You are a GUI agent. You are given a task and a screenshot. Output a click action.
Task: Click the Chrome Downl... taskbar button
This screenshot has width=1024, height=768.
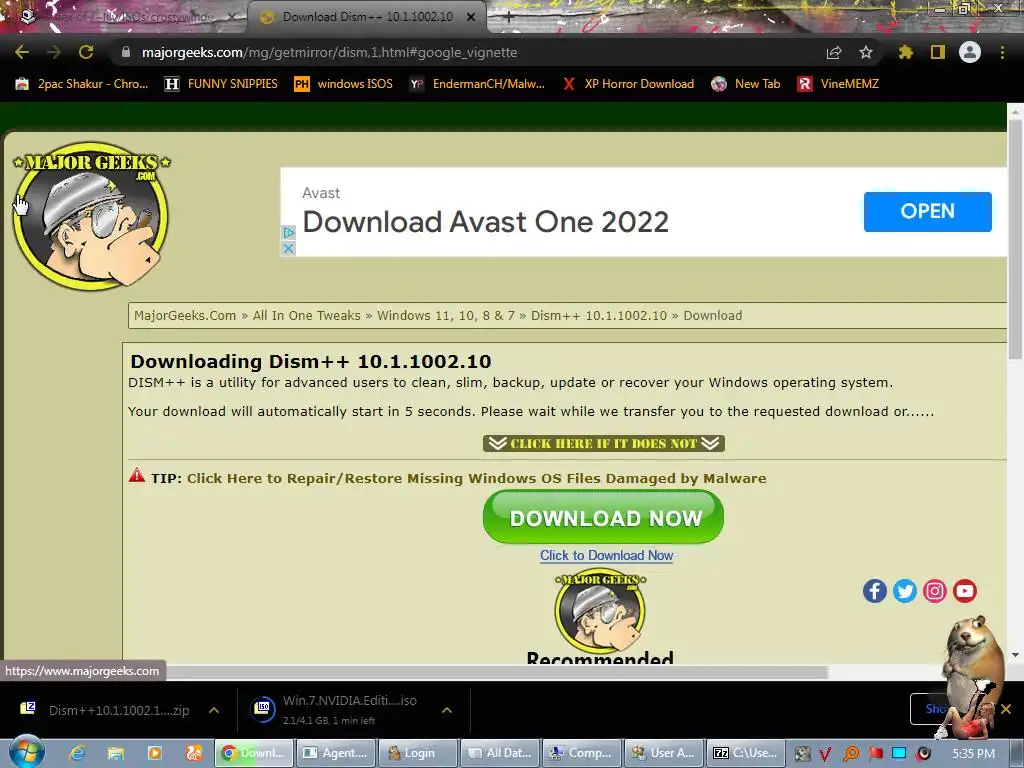(255, 753)
